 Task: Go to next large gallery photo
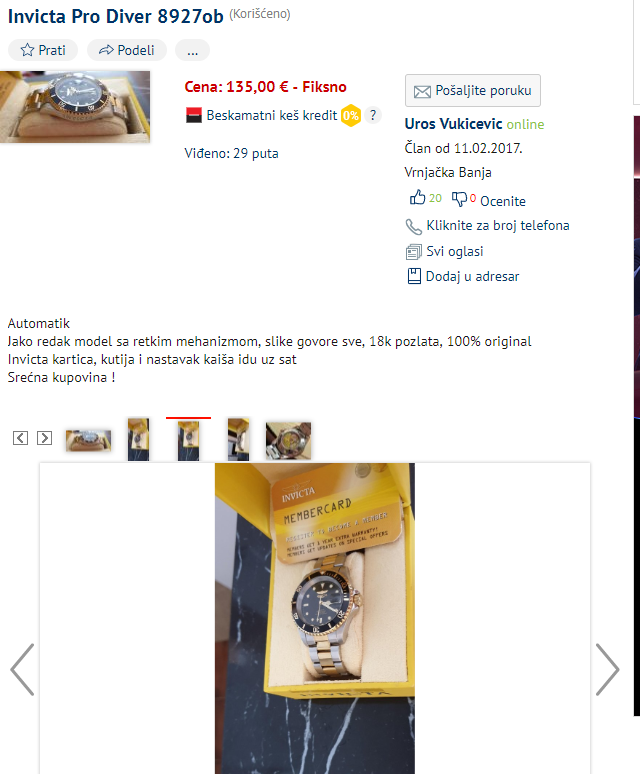(x=607, y=669)
